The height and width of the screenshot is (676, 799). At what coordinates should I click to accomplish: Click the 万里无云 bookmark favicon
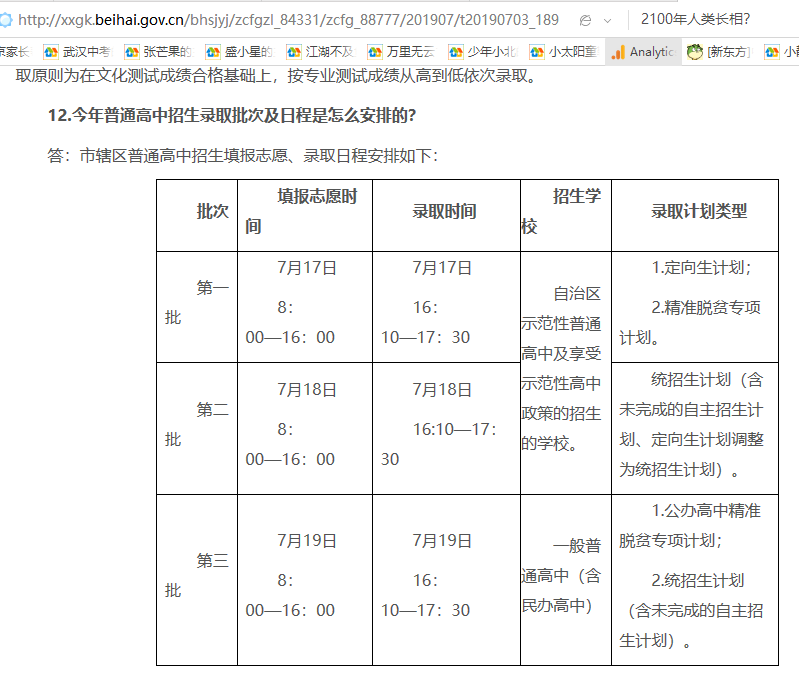pos(375,52)
